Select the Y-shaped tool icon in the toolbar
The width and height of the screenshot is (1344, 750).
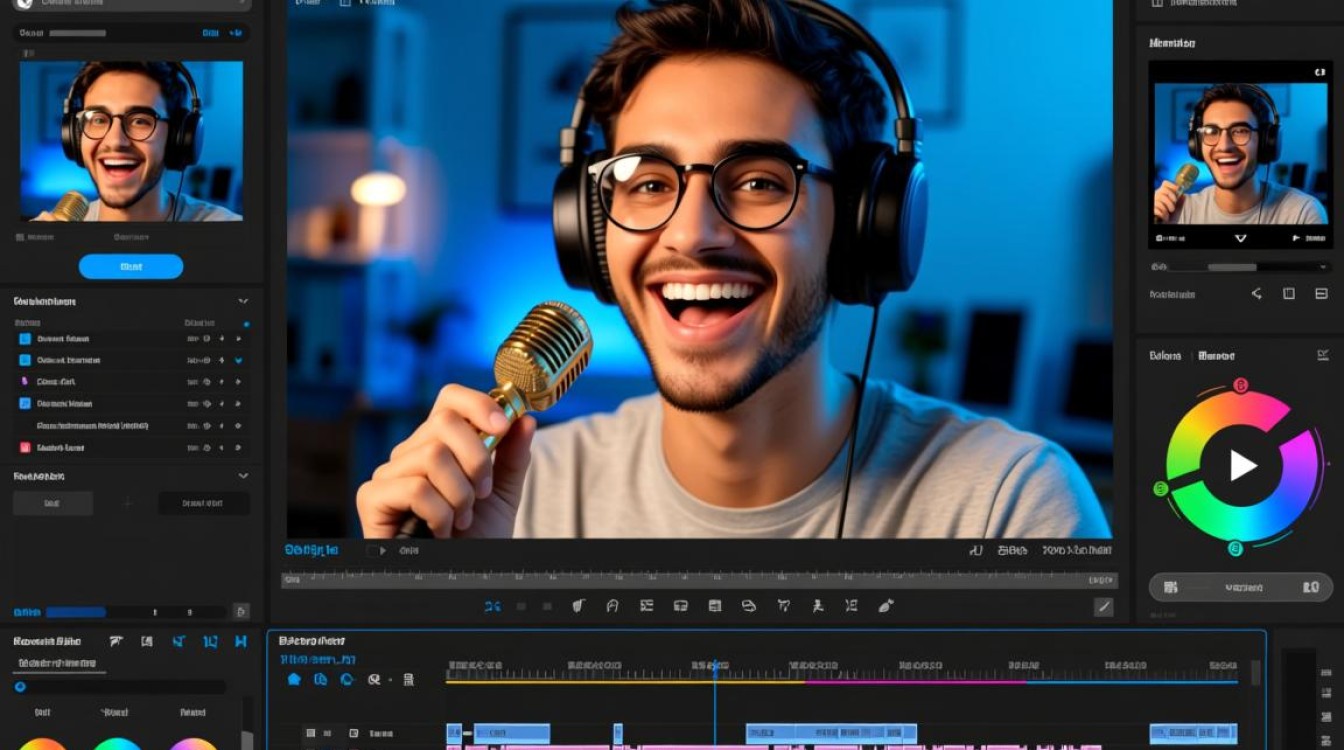(x=783, y=606)
